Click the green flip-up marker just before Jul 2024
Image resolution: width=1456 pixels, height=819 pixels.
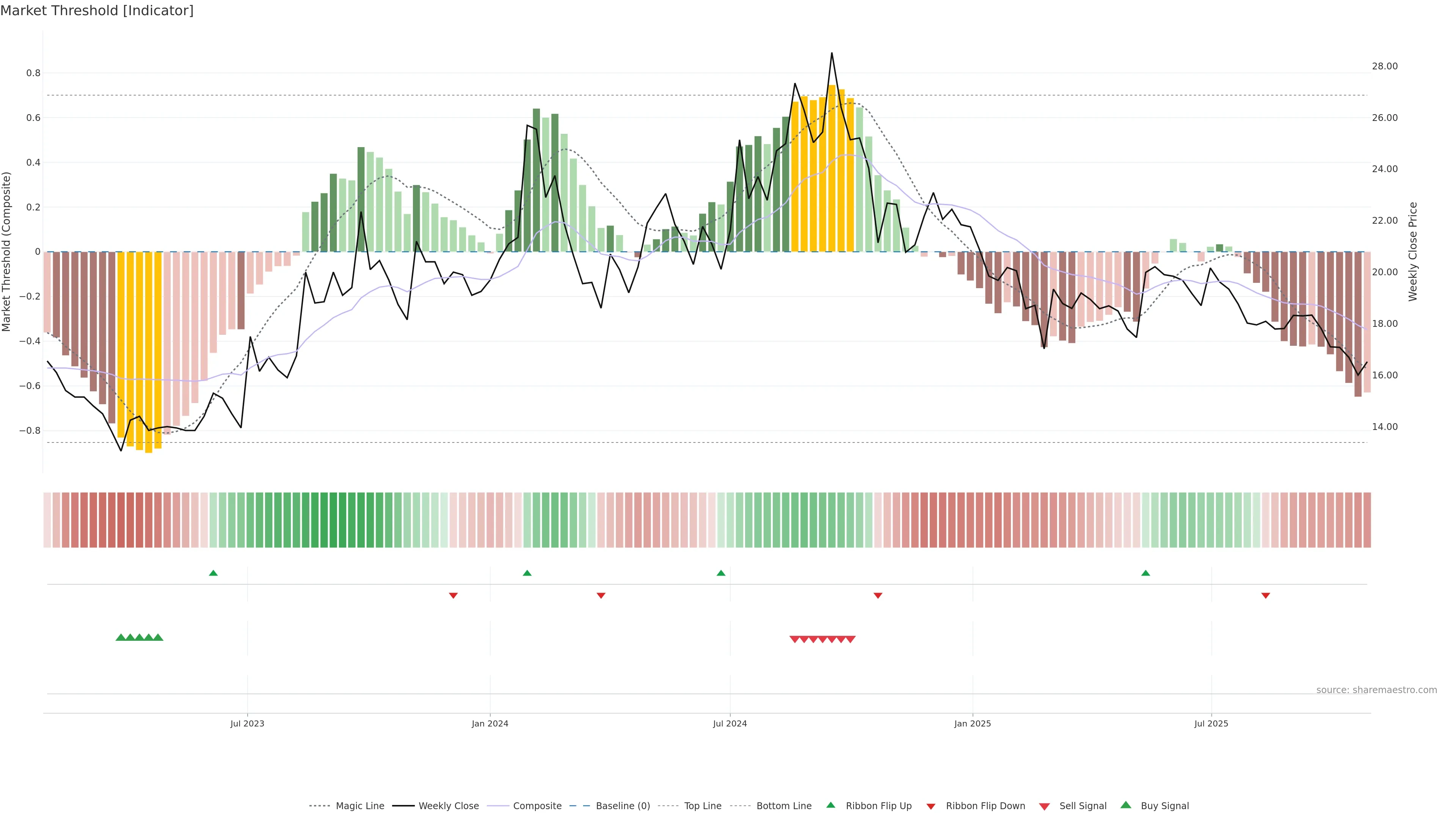(721, 573)
